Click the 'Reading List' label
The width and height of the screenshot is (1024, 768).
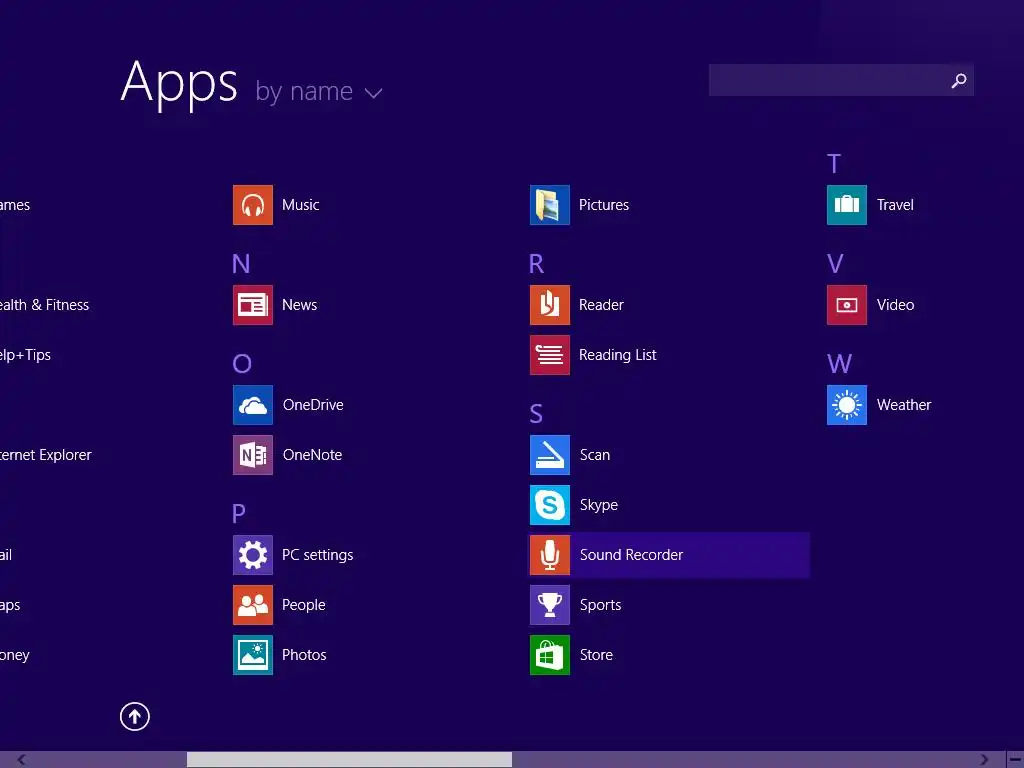click(618, 355)
